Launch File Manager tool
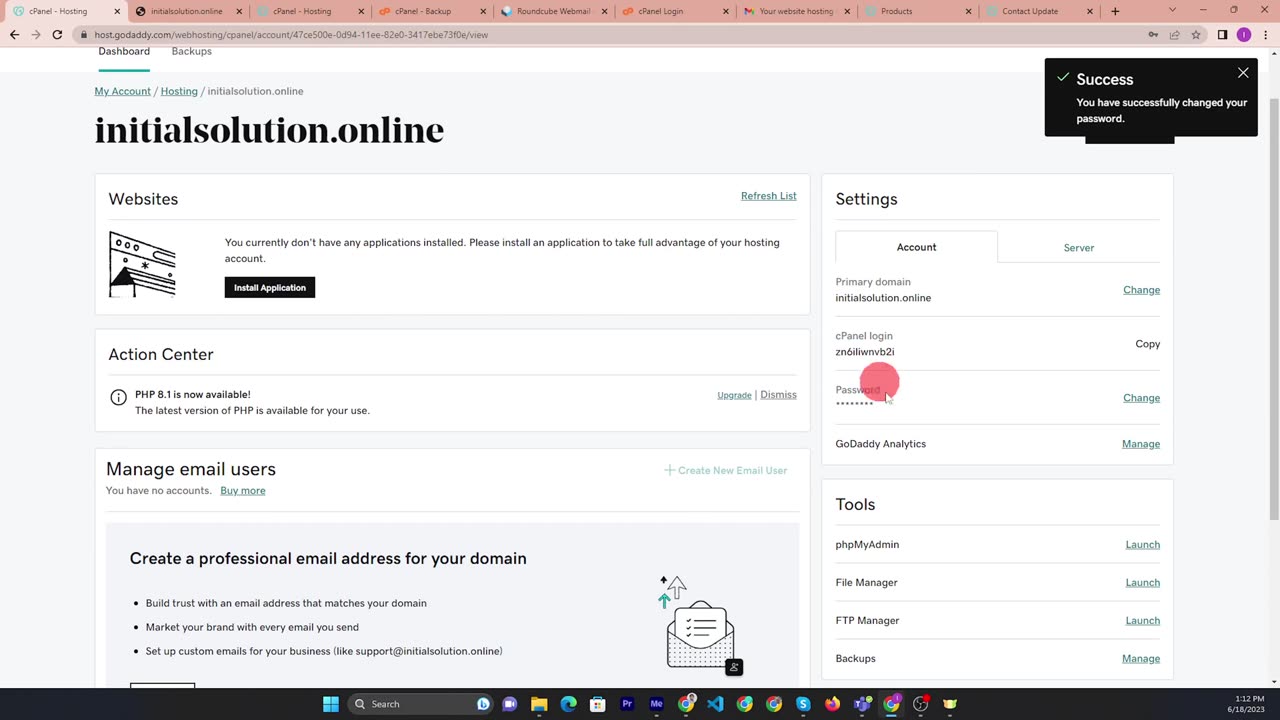Image resolution: width=1280 pixels, height=720 pixels. coord(1142,583)
